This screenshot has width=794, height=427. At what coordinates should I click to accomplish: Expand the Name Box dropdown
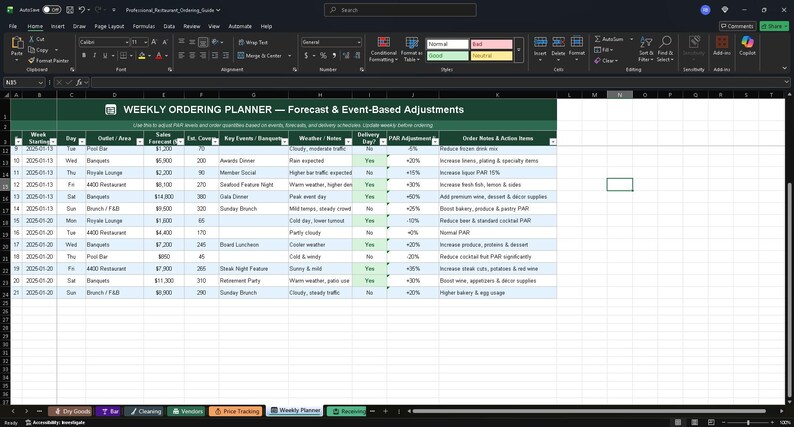point(41,83)
